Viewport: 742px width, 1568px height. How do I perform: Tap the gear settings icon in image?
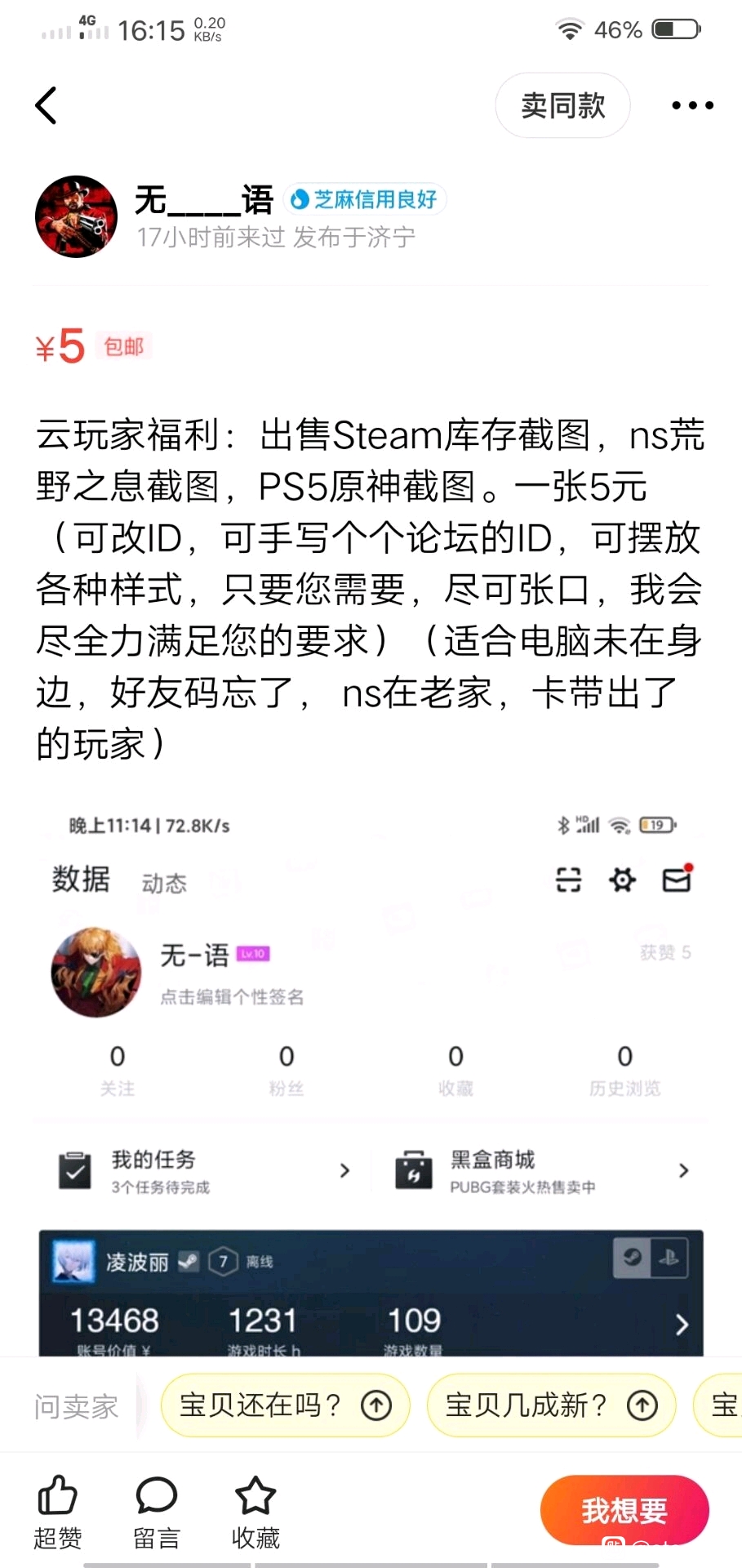click(623, 880)
